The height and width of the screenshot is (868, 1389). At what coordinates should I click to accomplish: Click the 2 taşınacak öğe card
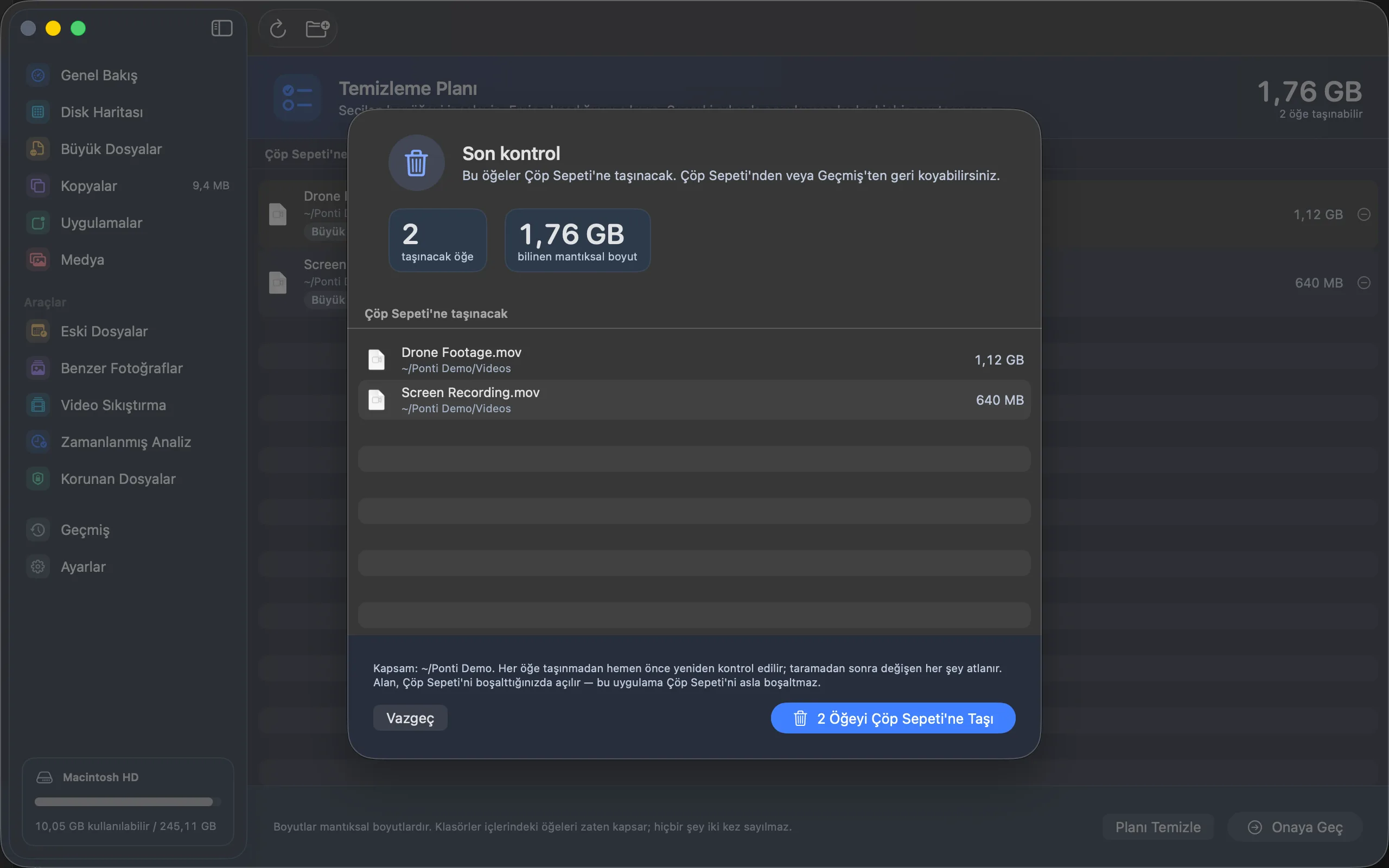click(437, 240)
